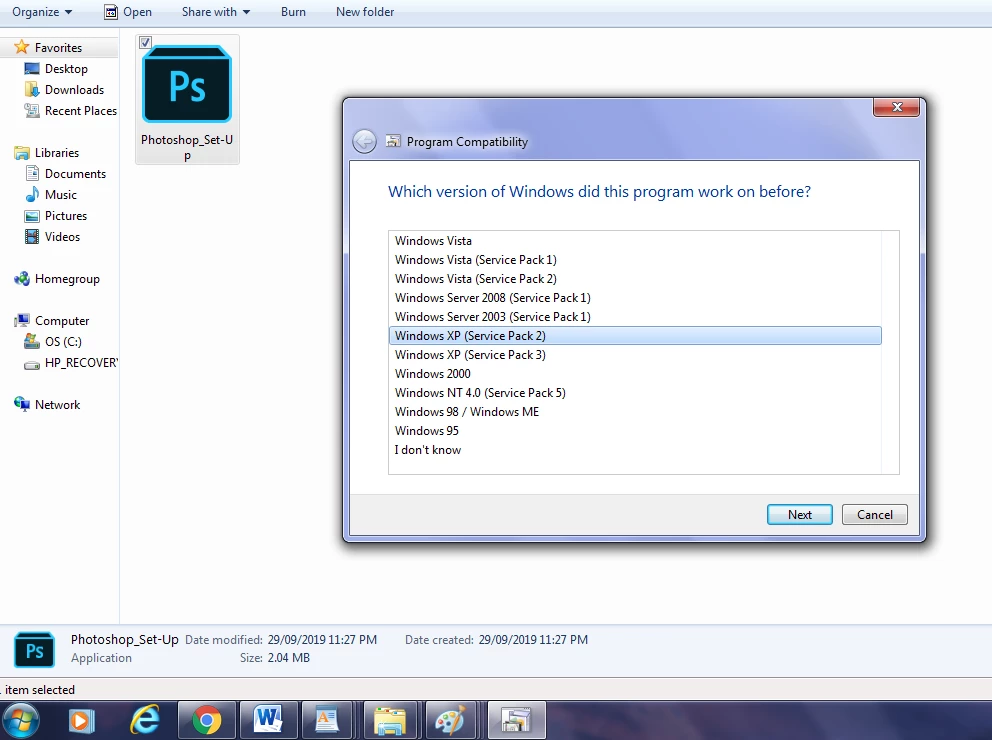
Task: Select Windows XP (Service Pack 2) entry
Action: [x=635, y=335]
